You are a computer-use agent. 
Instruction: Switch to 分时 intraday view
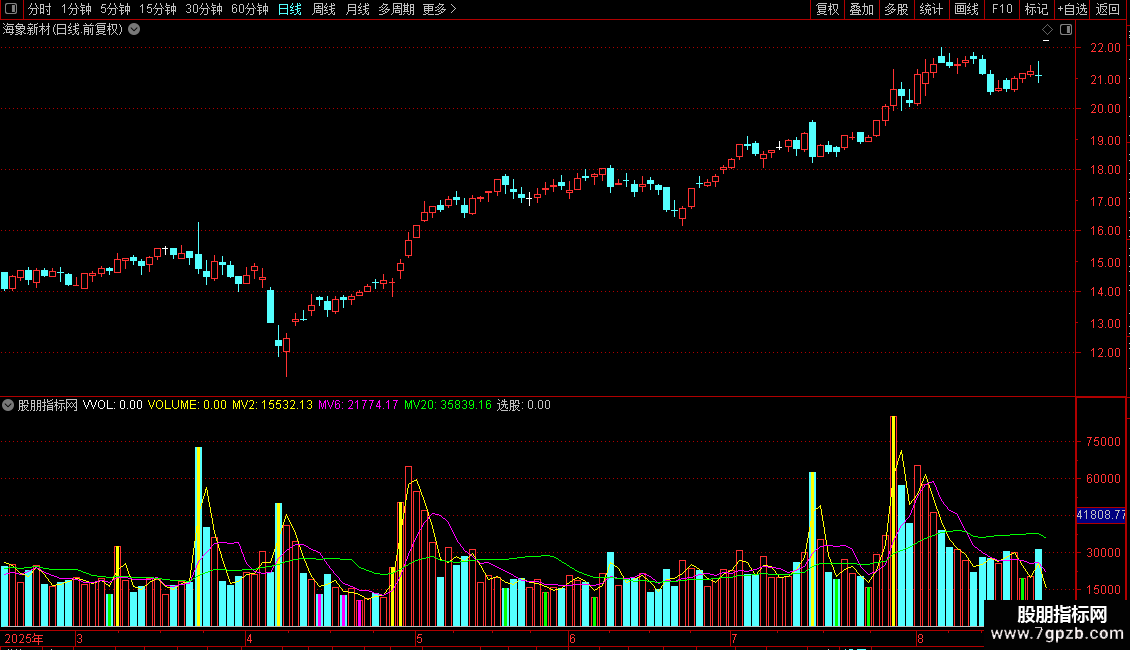coord(40,9)
